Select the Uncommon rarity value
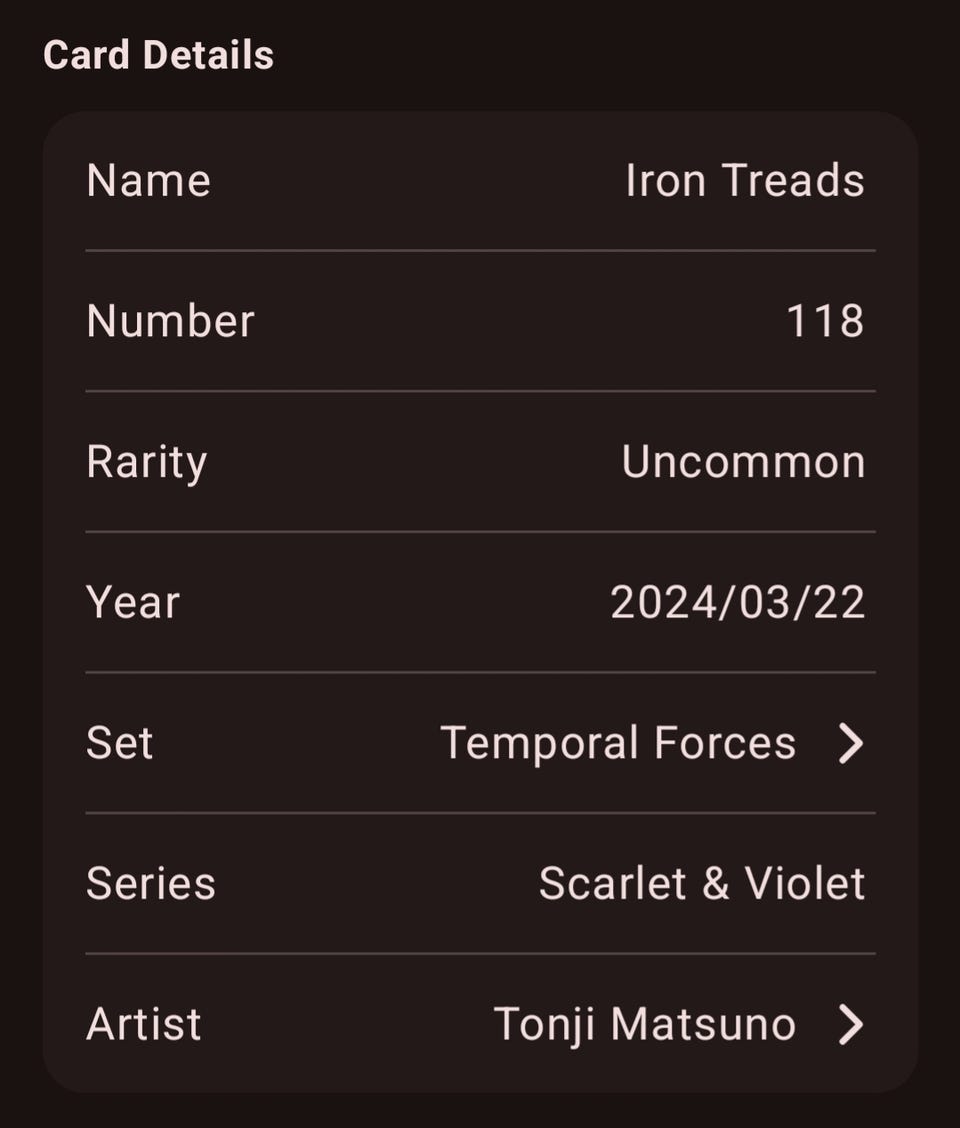Image resolution: width=960 pixels, height=1128 pixels. (743, 462)
